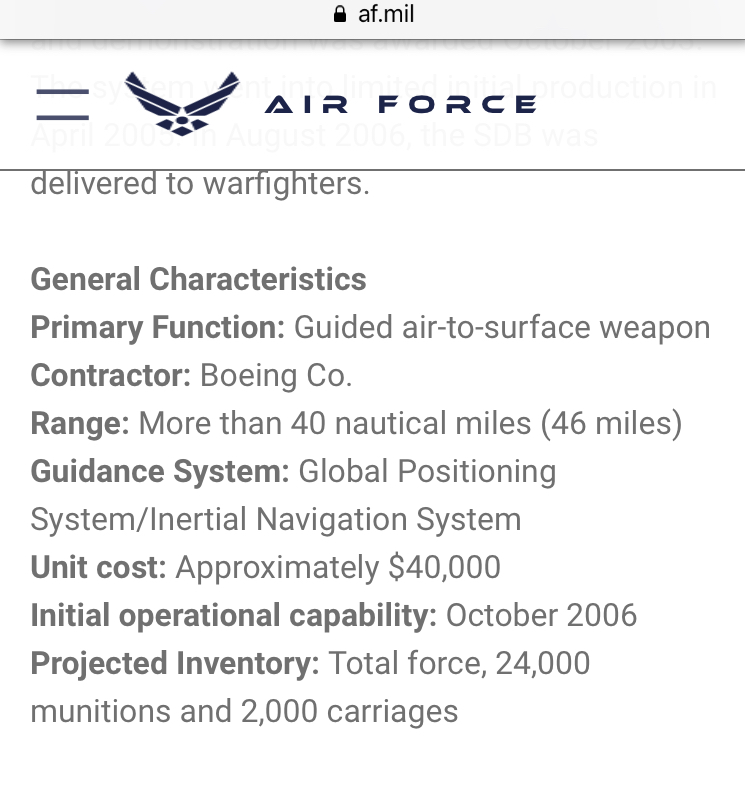
Task: Click the Unit cost label
Action: pos(98,567)
